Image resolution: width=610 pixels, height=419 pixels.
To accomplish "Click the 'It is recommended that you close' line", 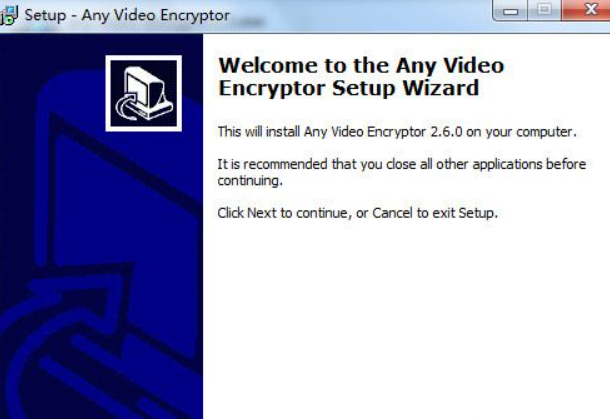I will point(401,165).
